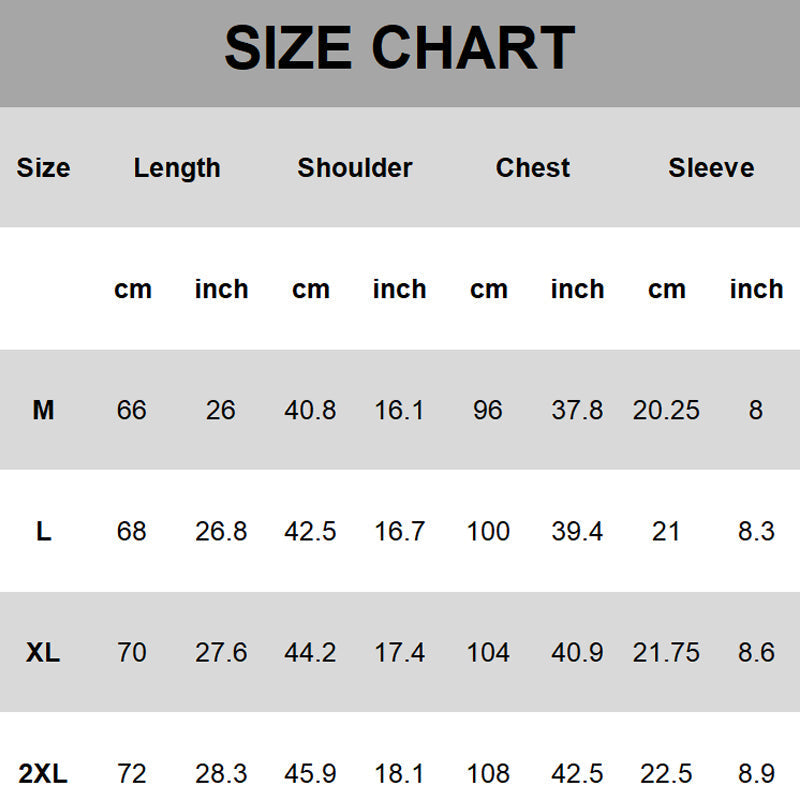Viewport: 800px width, 800px height.
Task: Click the 28.3 length inch value
Action: click(221, 774)
